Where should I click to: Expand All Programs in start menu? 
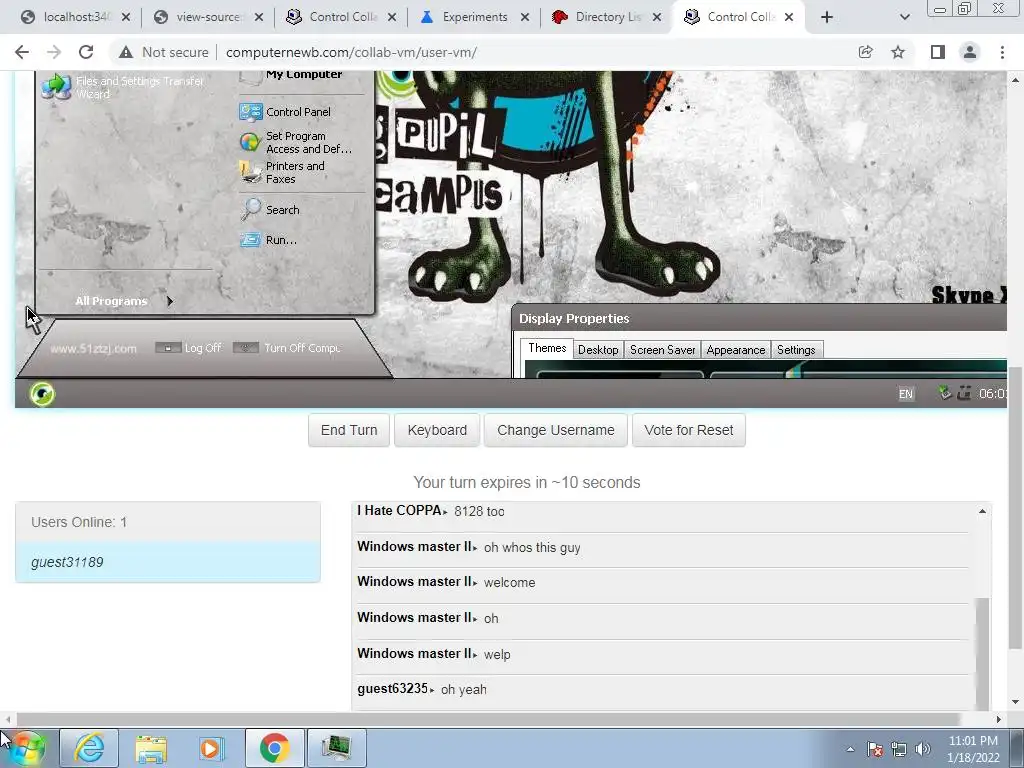click(123, 301)
